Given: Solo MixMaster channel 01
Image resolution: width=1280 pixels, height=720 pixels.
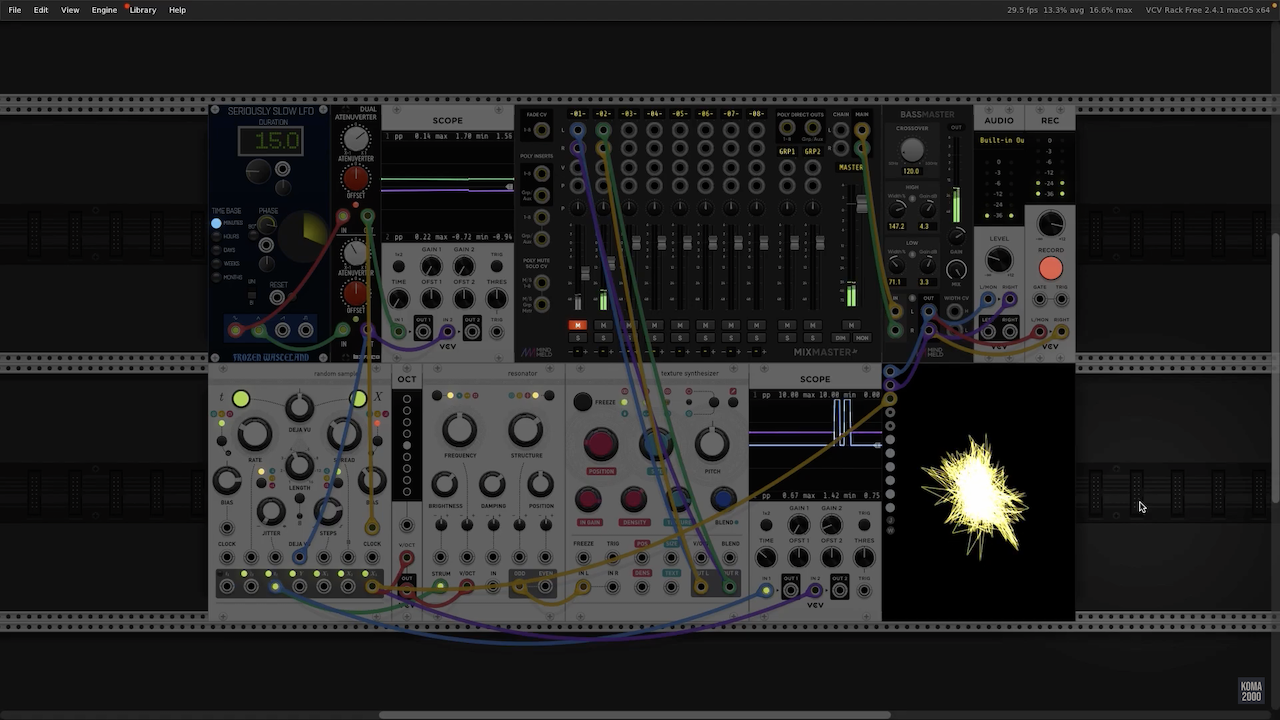Looking at the screenshot, I should pyautogui.click(x=577, y=338).
